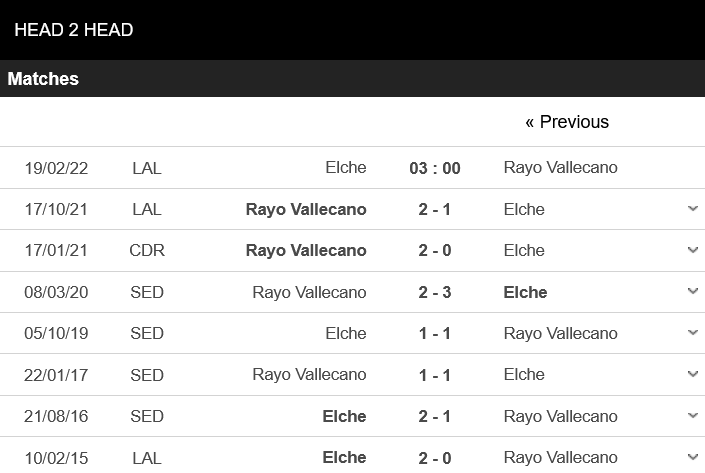Image resolution: width=705 pixels, height=473 pixels.
Task: Click bold Elche winner in 08/03/20 row
Action: pos(525,292)
